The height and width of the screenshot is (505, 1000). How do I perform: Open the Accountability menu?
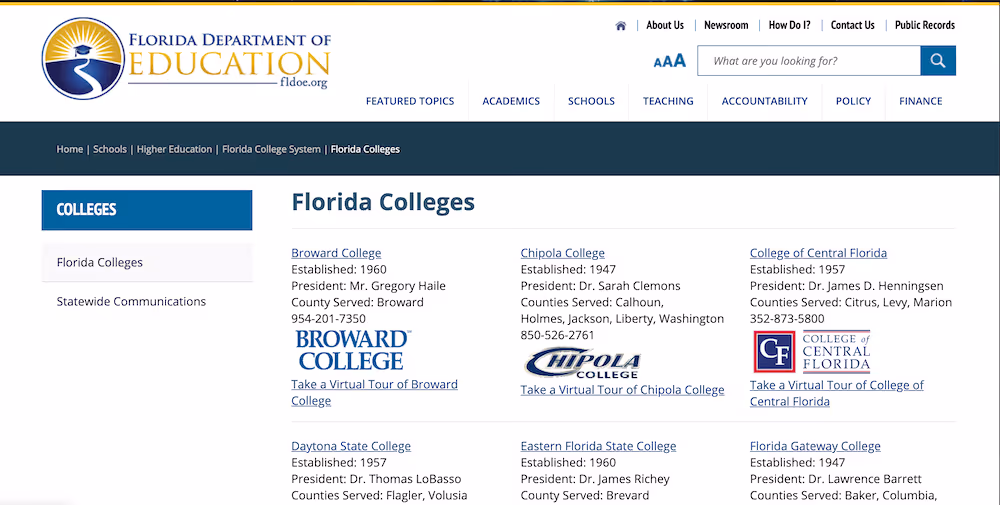tap(764, 101)
